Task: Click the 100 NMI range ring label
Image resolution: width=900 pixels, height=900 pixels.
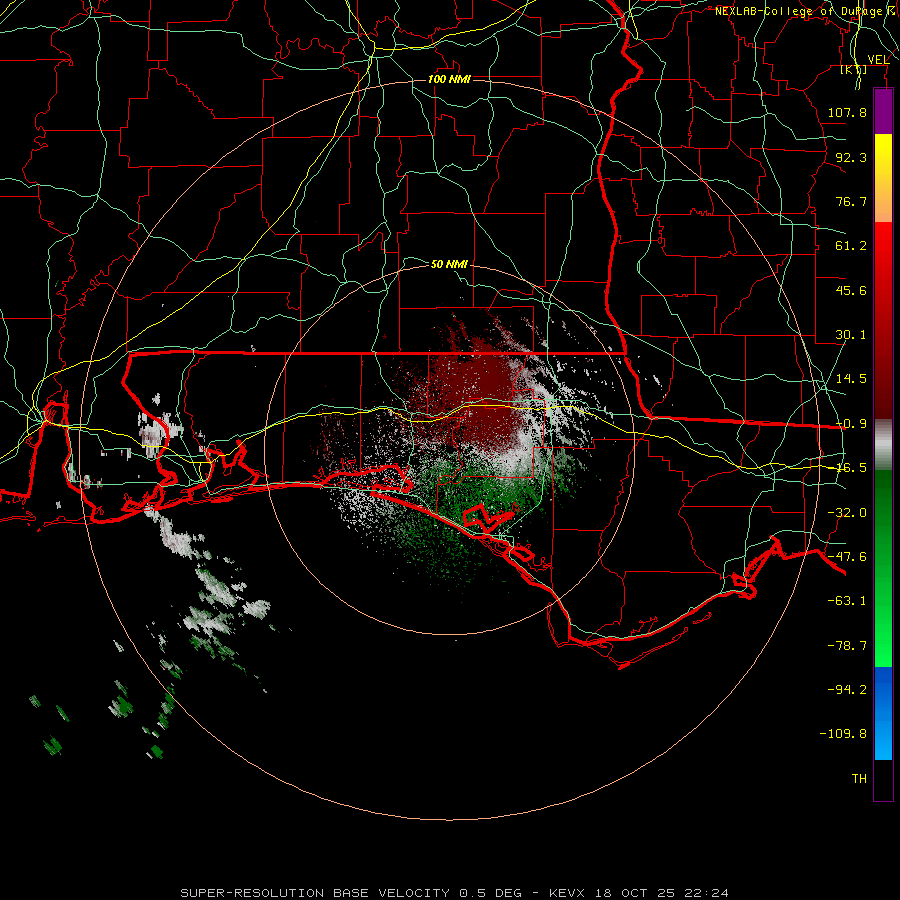Action: (449, 79)
